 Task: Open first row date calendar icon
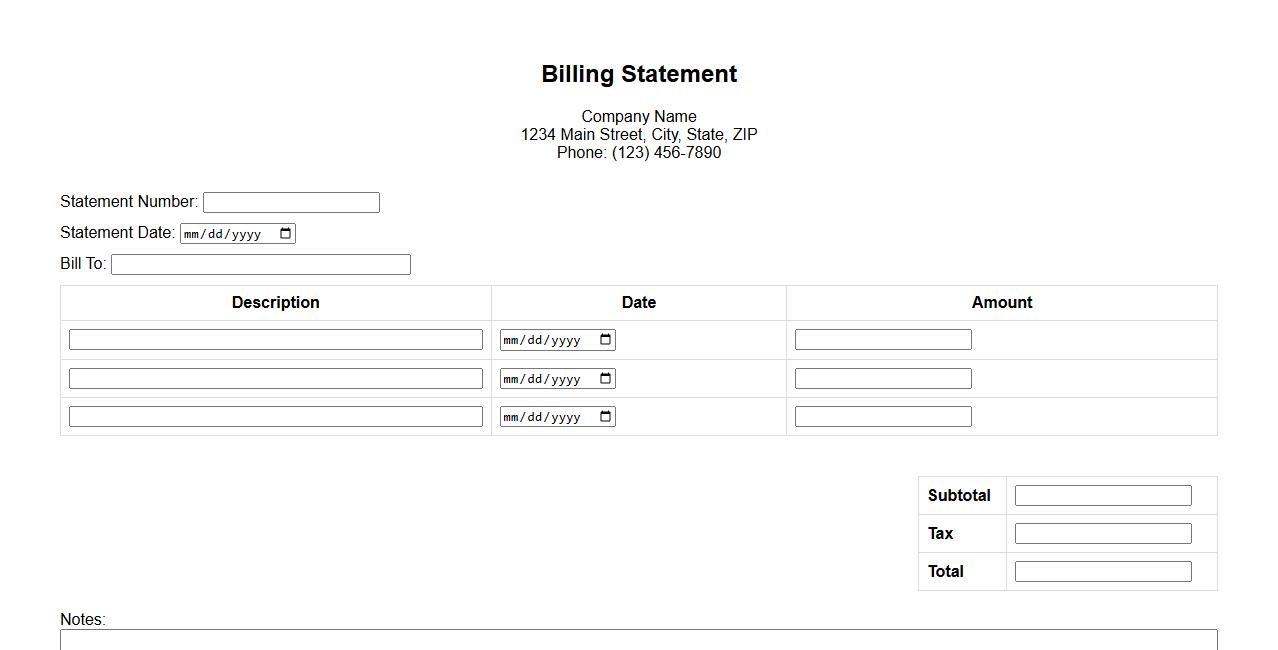(606, 340)
